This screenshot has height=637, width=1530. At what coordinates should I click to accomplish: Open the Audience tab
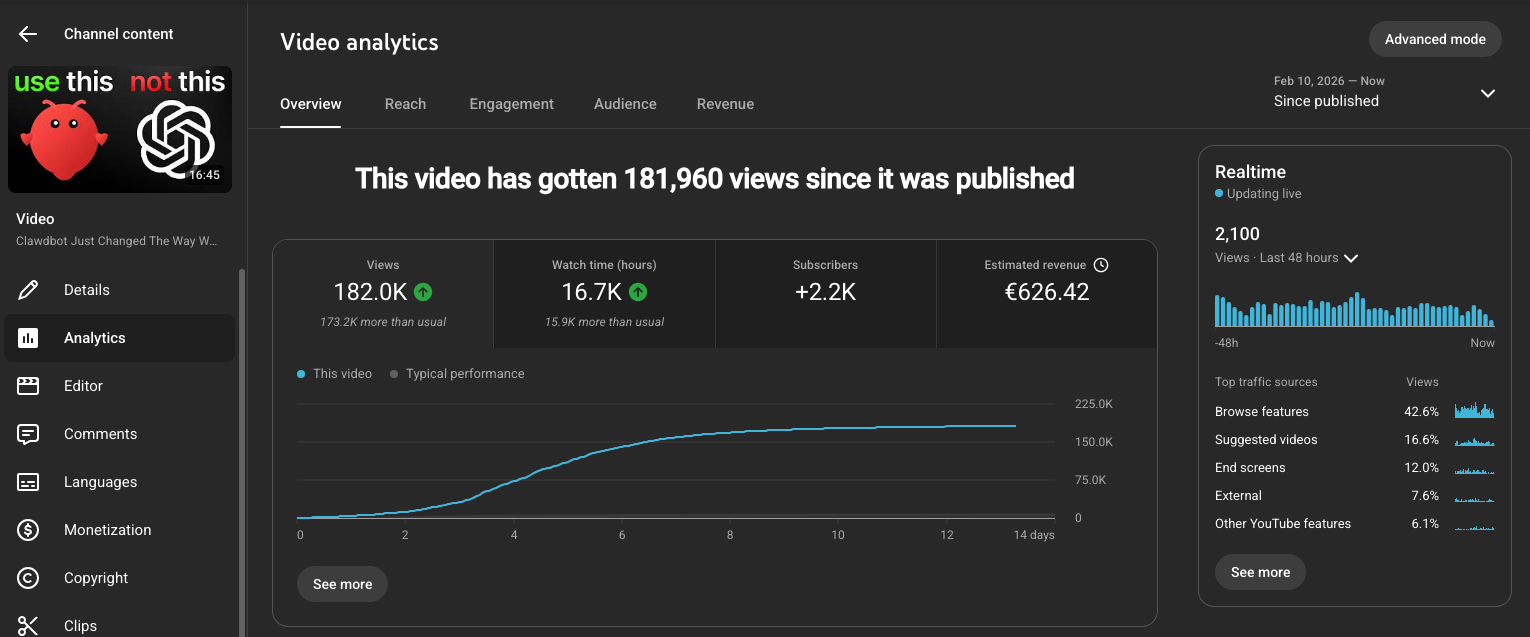[625, 103]
